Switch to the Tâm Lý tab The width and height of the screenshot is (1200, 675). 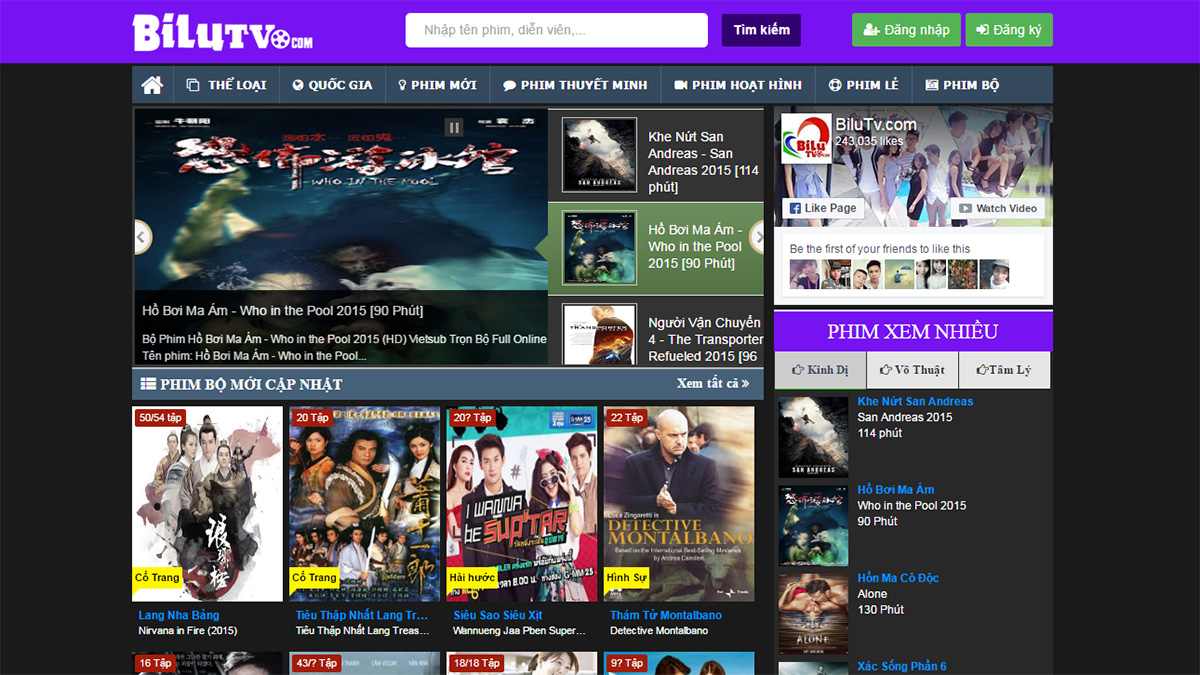pos(1003,369)
